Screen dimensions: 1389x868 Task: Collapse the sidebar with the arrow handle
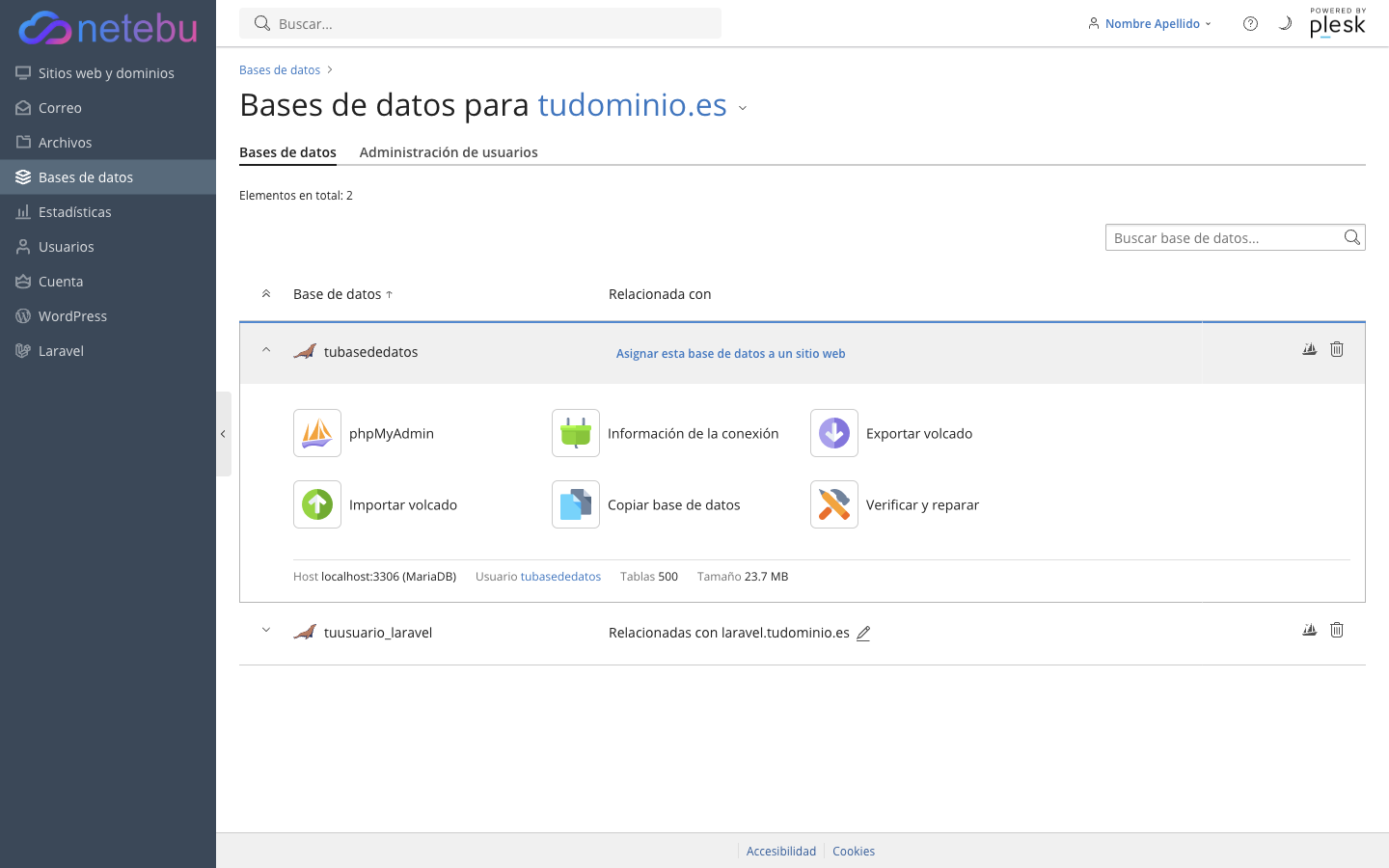tap(223, 434)
